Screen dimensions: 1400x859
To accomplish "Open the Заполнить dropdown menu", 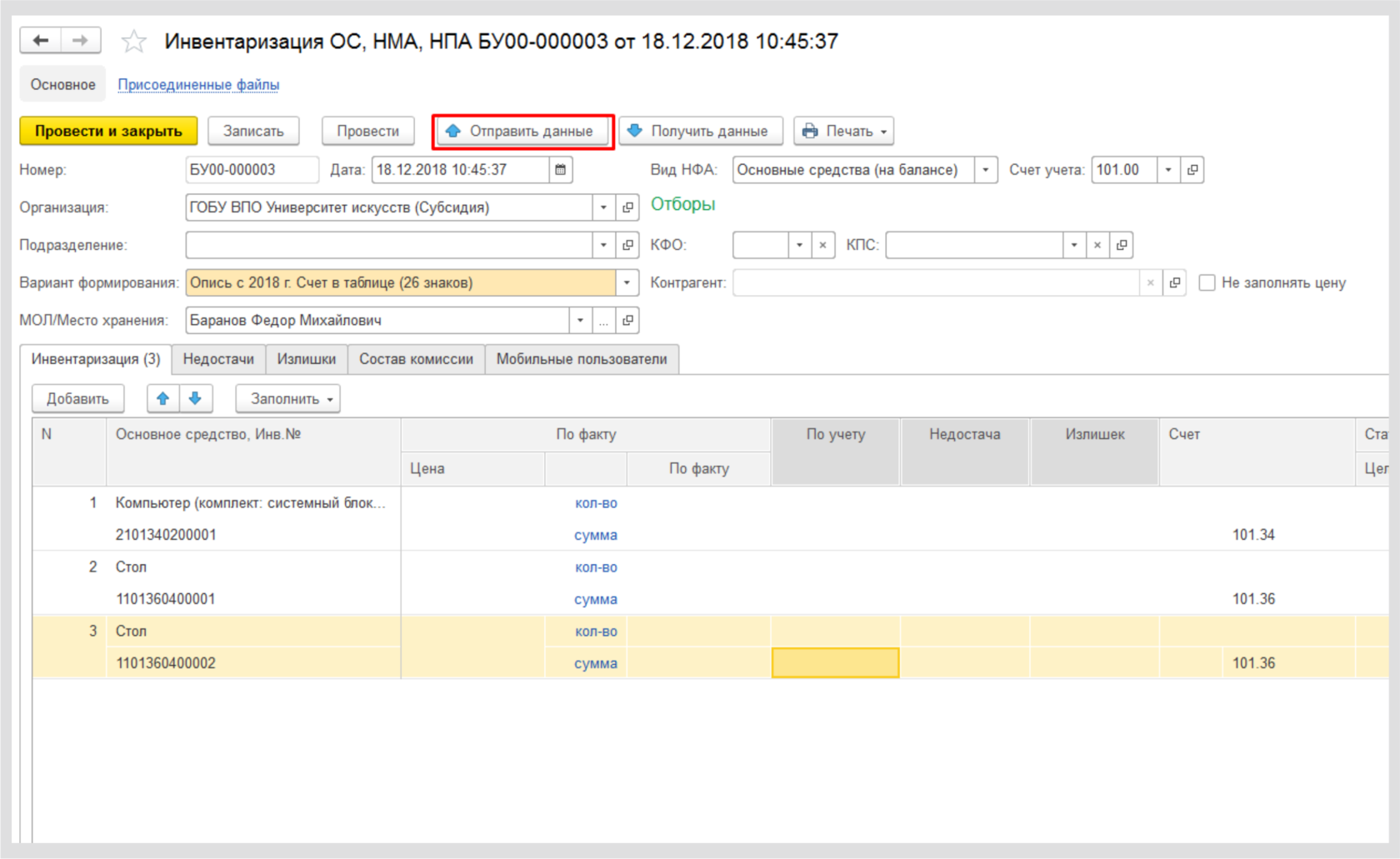I will 288,399.
